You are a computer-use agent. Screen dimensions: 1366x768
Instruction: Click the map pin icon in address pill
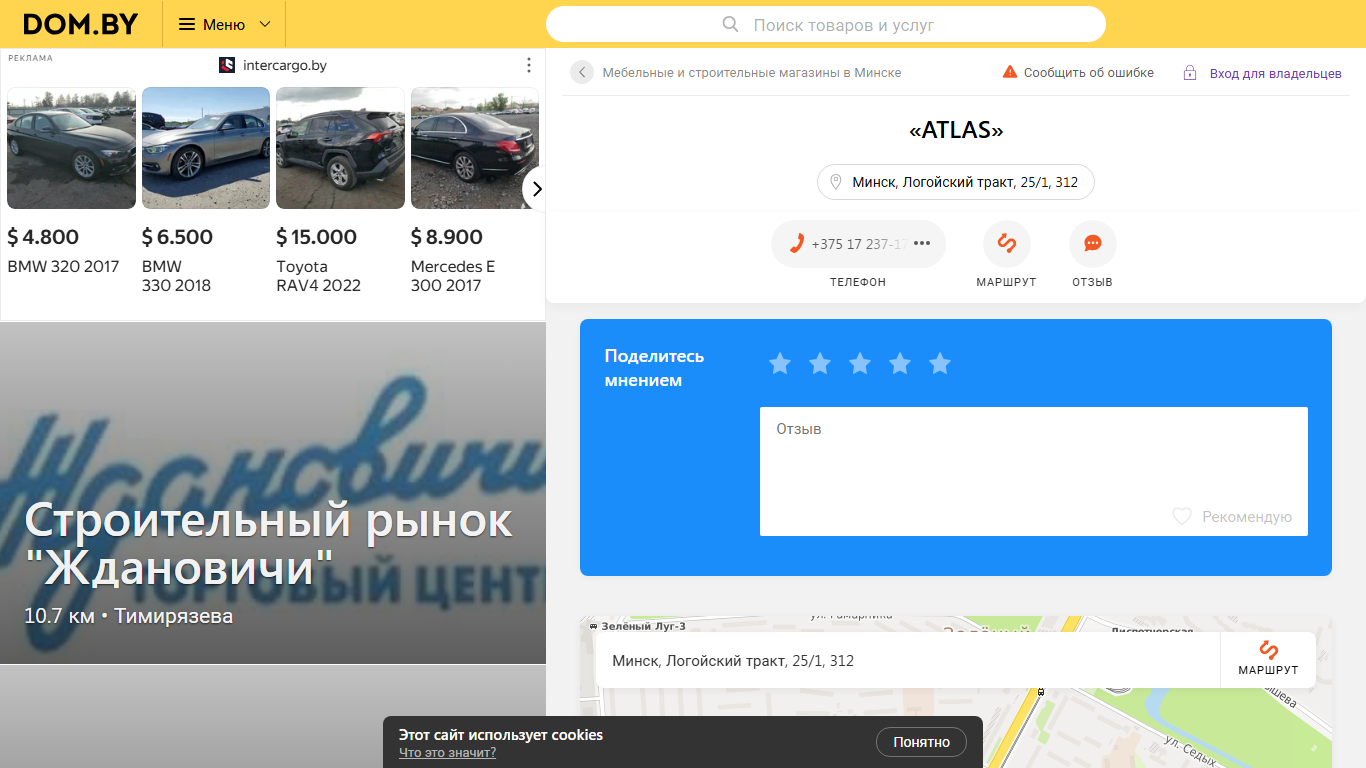tap(836, 182)
